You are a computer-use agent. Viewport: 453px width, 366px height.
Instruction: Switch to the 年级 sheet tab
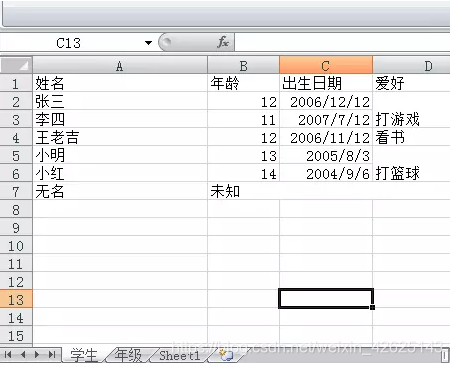point(128,355)
